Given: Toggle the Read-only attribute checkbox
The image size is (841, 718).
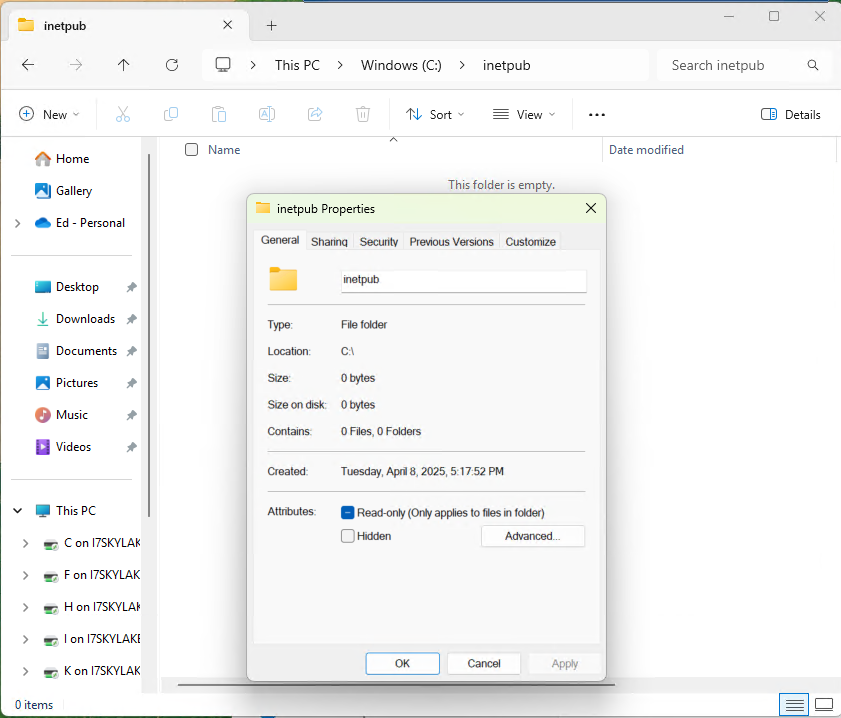Looking at the screenshot, I should tap(348, 513).
